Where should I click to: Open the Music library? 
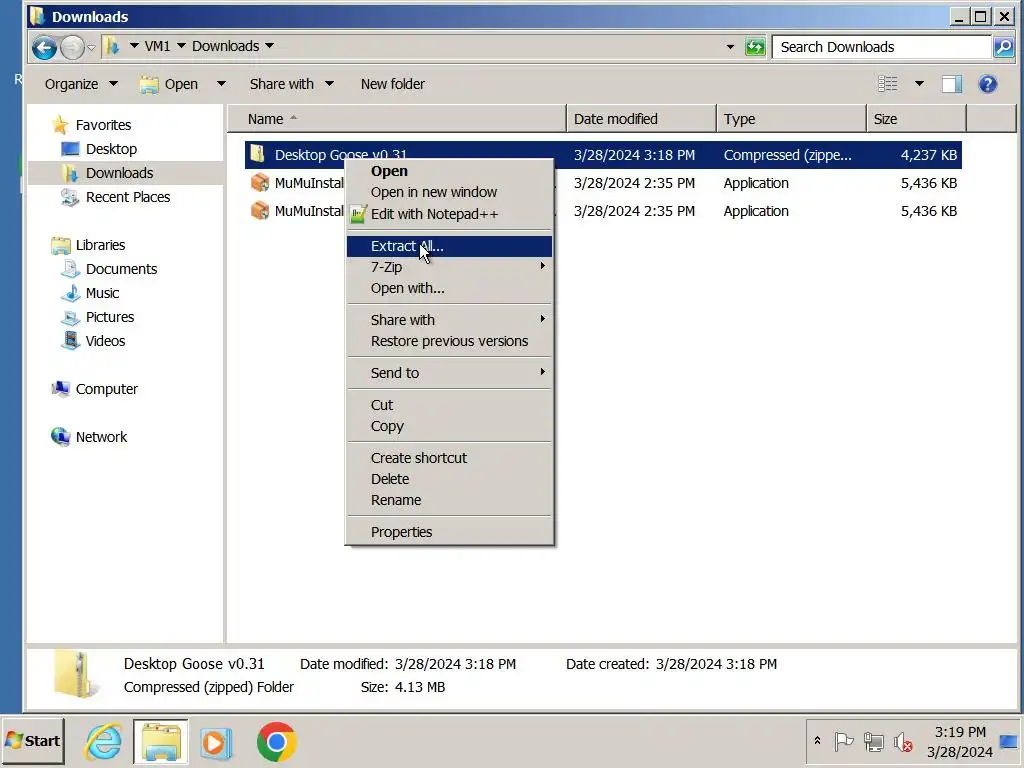(102, 293)
